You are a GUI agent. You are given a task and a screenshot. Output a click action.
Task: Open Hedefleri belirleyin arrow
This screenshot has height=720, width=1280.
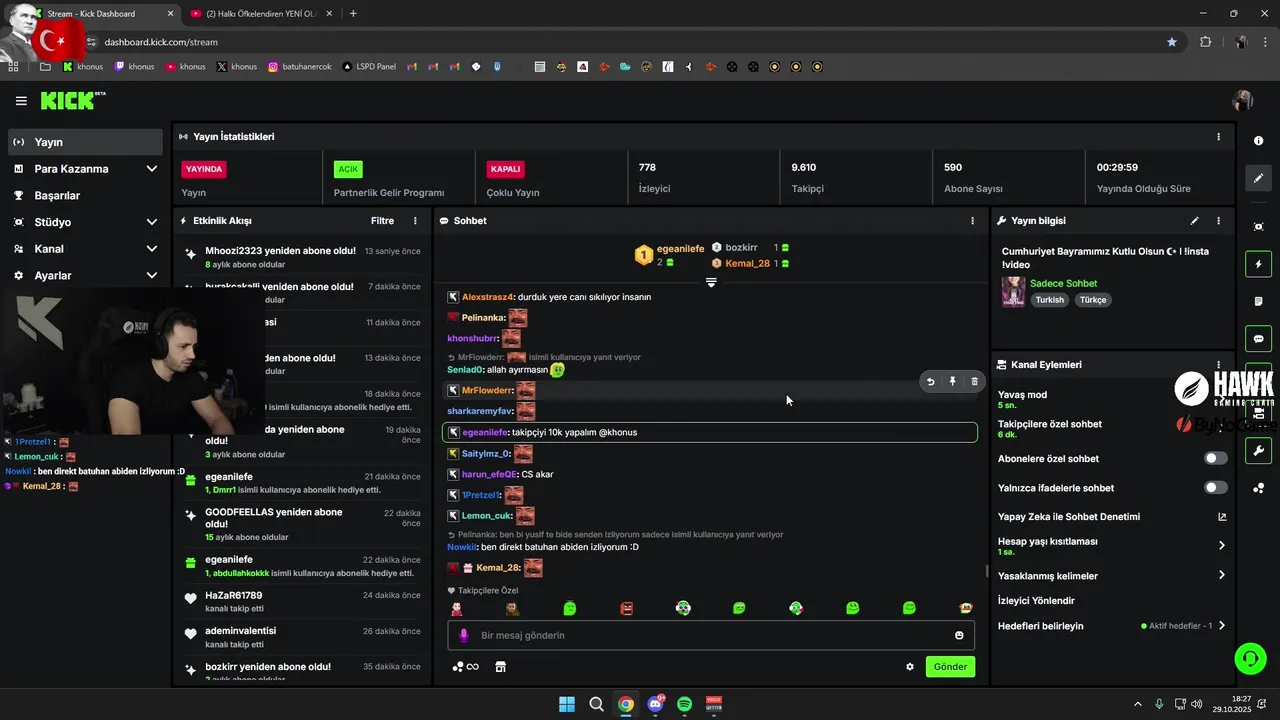pos(1221,626)
